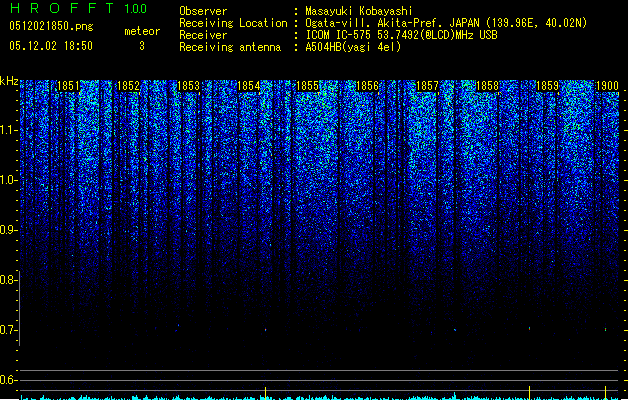Screen dimensions: 629x400
Task: Click the yellow meteor spike beside the 1854 label
Action: 265,393
